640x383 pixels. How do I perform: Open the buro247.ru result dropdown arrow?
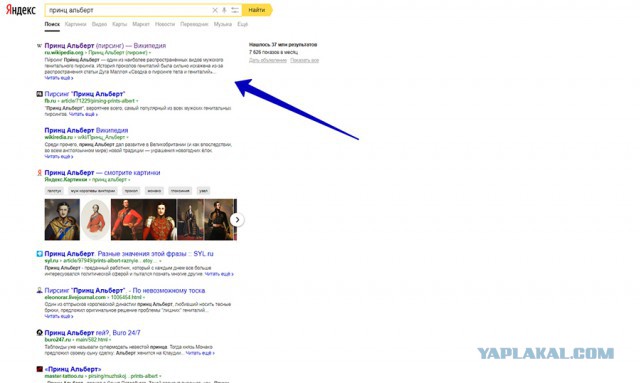click(110, 340)
